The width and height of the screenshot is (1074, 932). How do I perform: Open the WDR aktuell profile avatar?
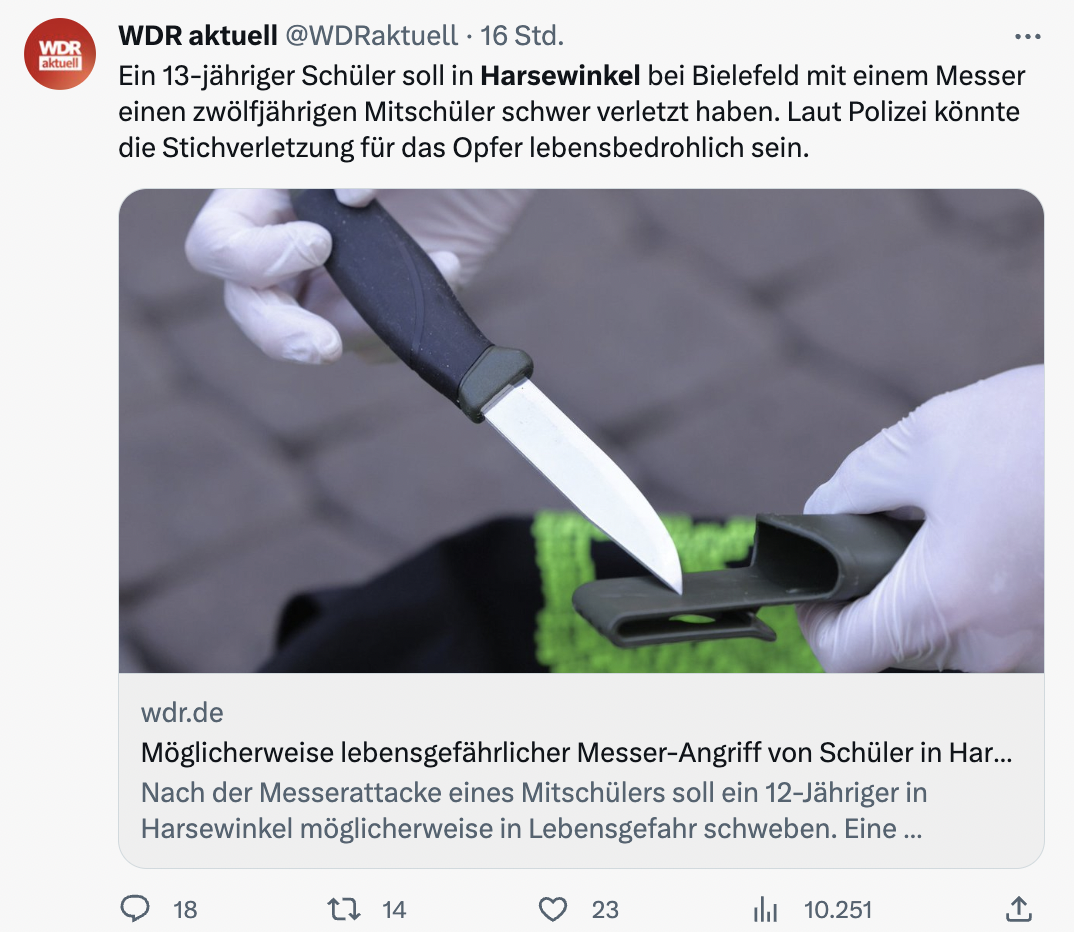pyautogui.click(x=60, y=54)
